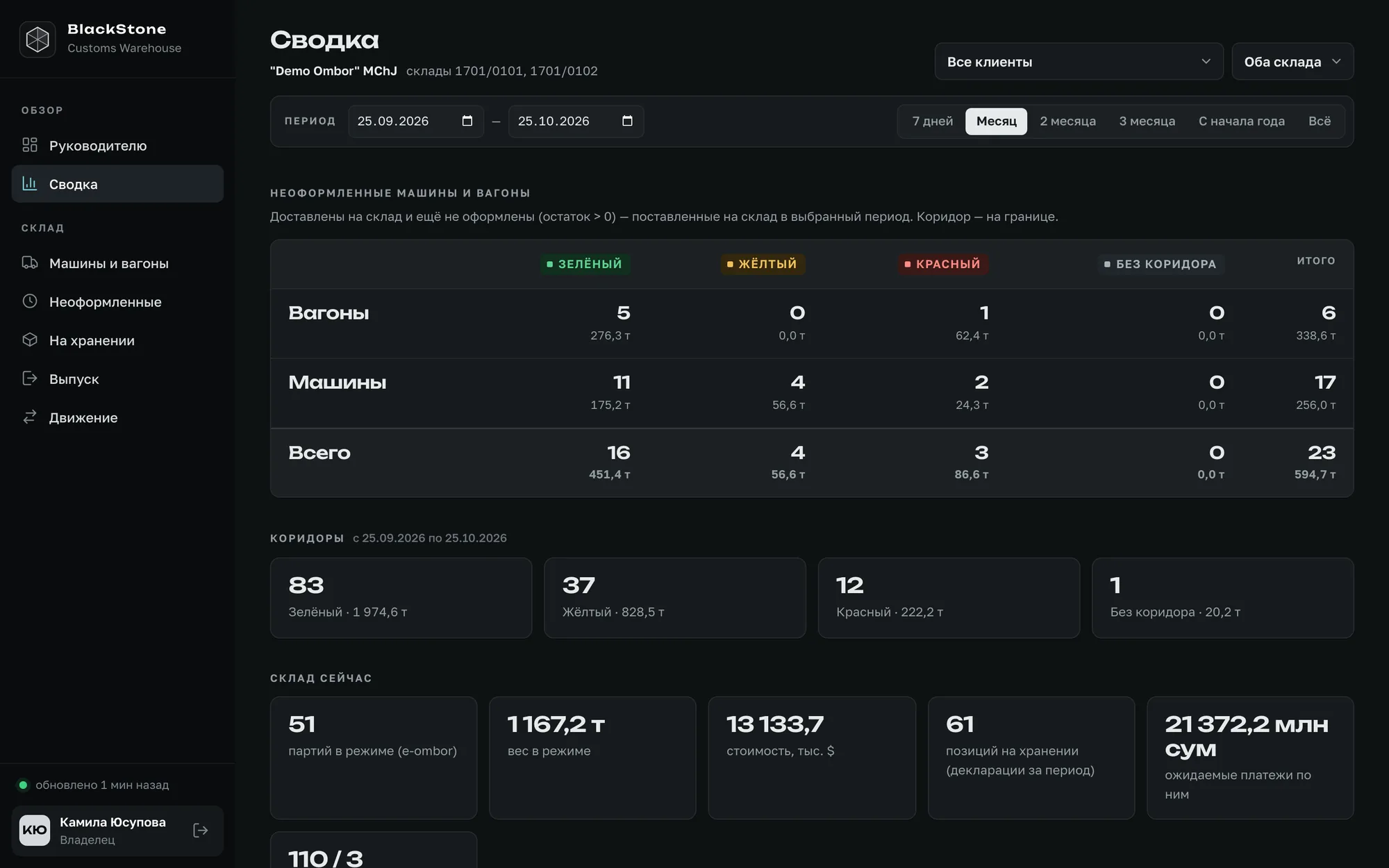Click the BlackStone cube logo icon
Screen dimensions: 1389x868
(x=38, y=39)
